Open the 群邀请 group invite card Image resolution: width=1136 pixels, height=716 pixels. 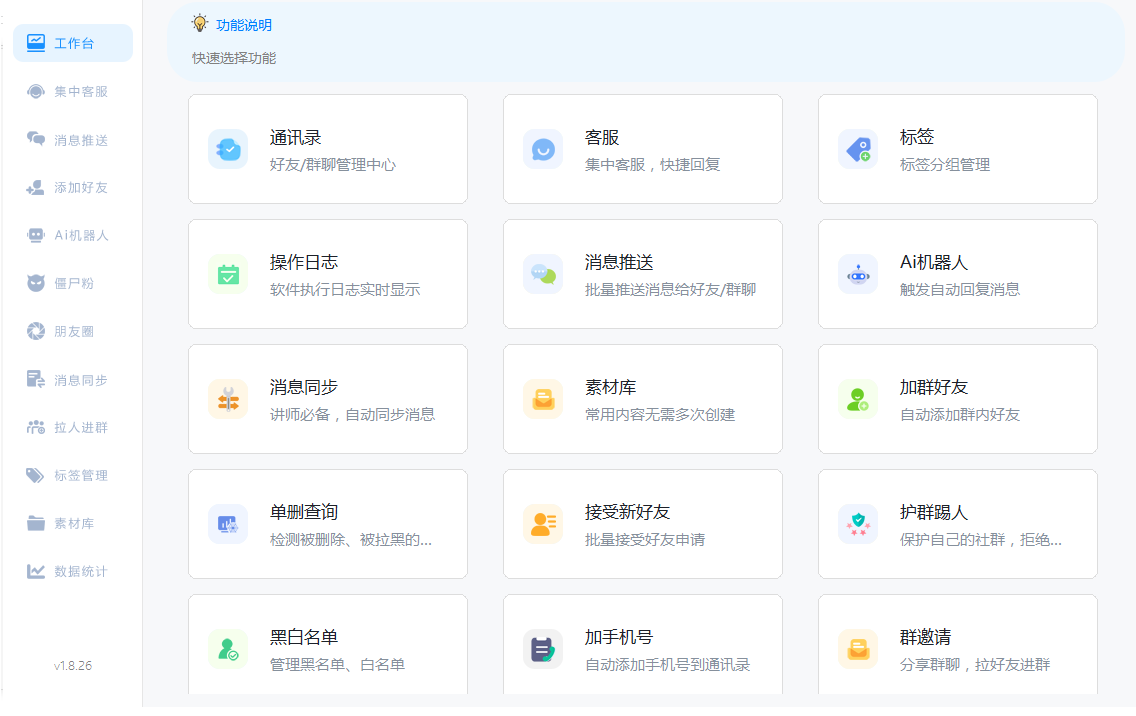957,648
